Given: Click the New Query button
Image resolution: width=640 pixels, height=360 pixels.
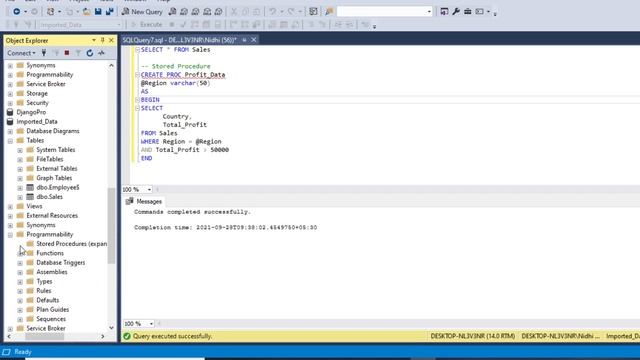Looking at the screenshot, I should tap(142, 12).
